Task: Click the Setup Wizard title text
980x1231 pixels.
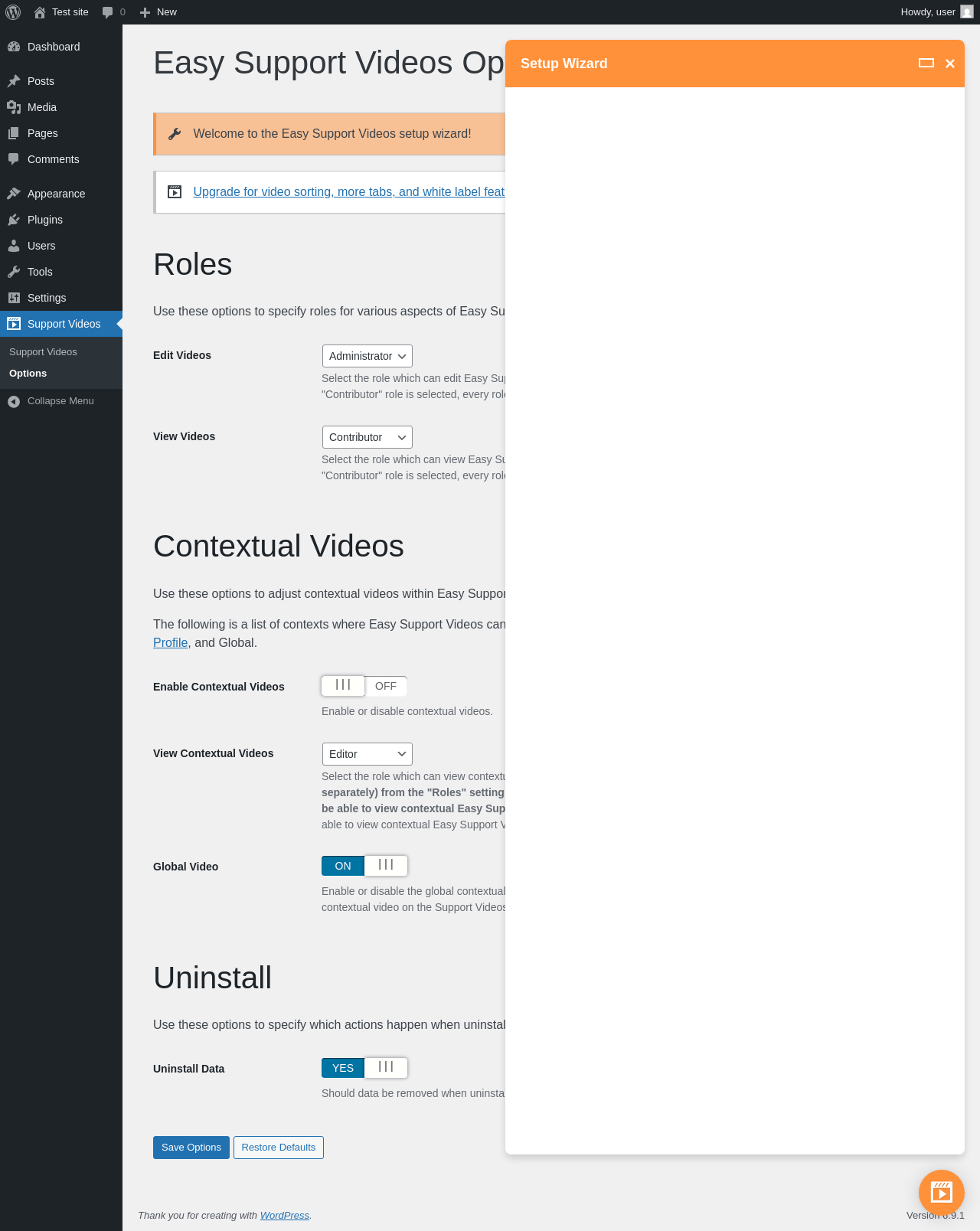Action: tap(564, 64)
